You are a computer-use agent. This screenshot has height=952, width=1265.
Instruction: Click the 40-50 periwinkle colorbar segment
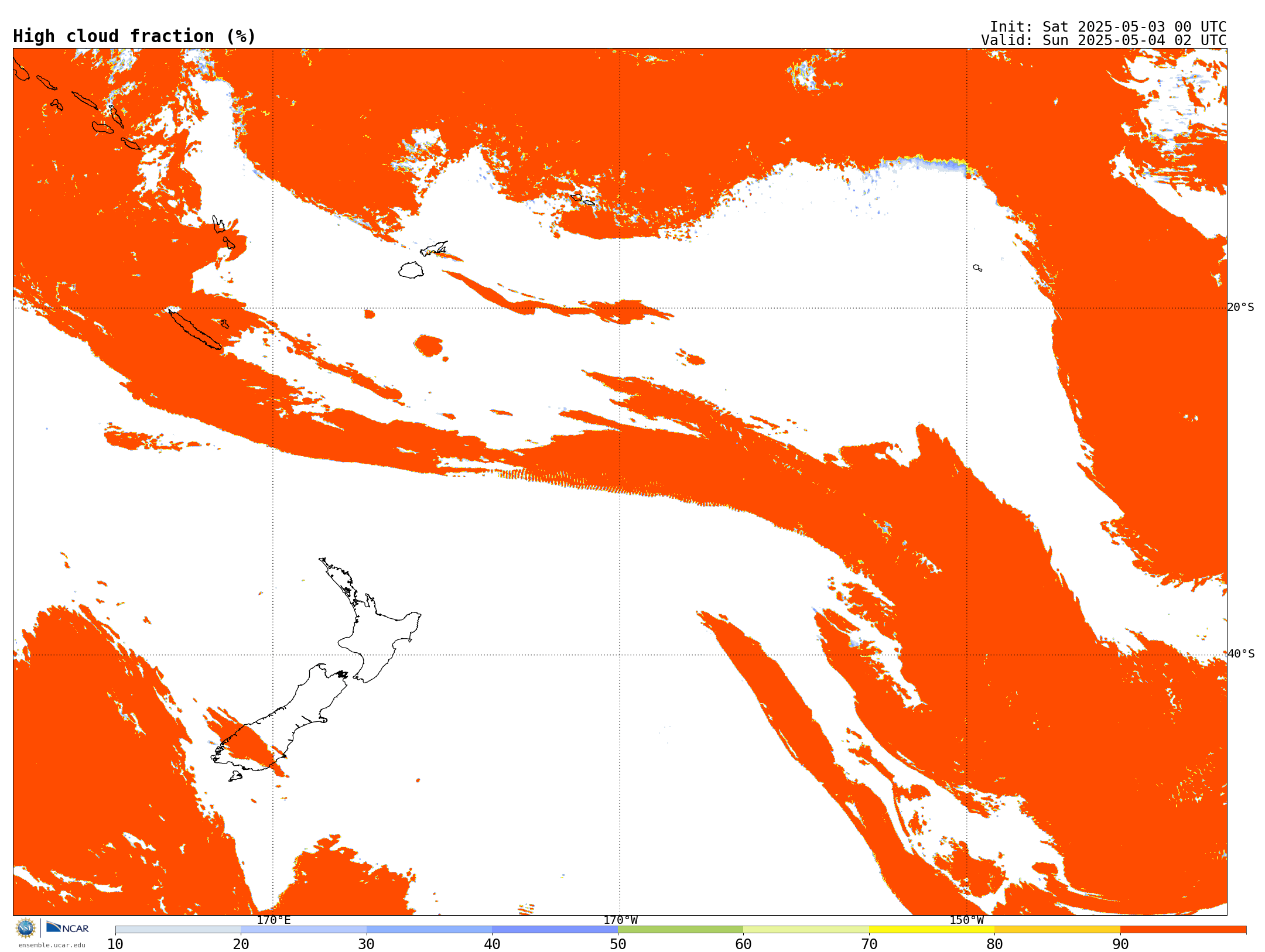(555, 930)
